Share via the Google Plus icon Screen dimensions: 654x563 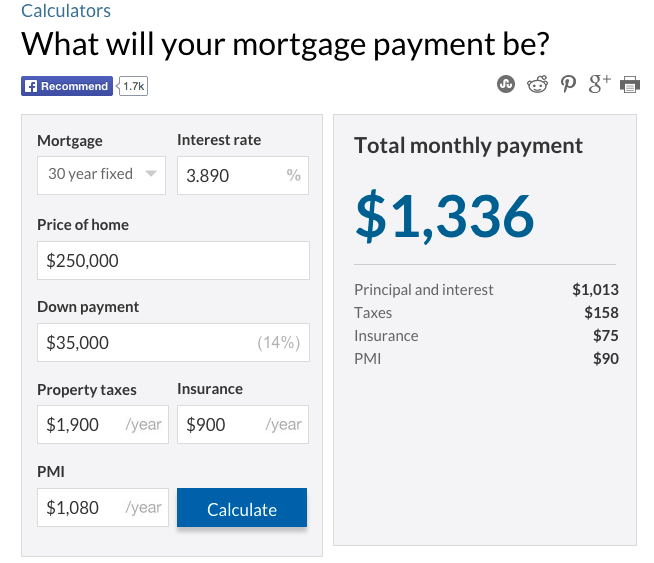pos(599,85)
